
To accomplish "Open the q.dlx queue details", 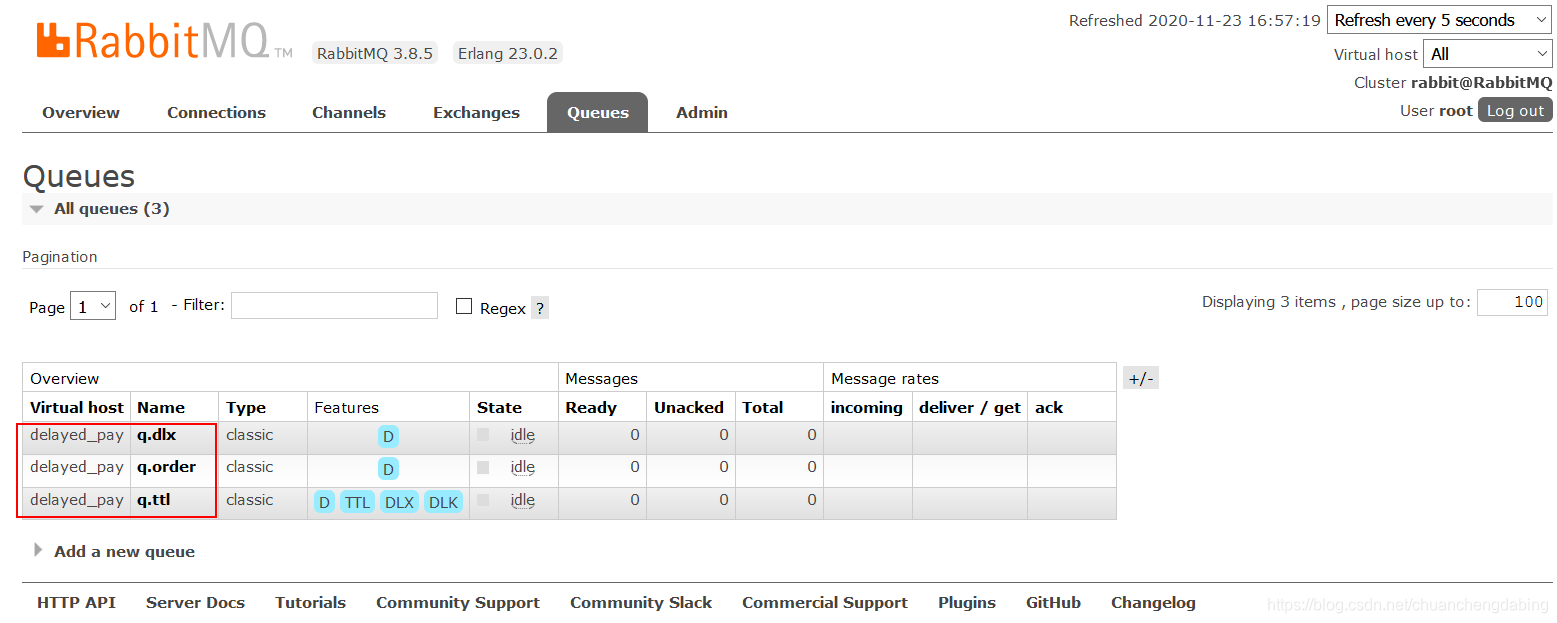I will (156, 435).
